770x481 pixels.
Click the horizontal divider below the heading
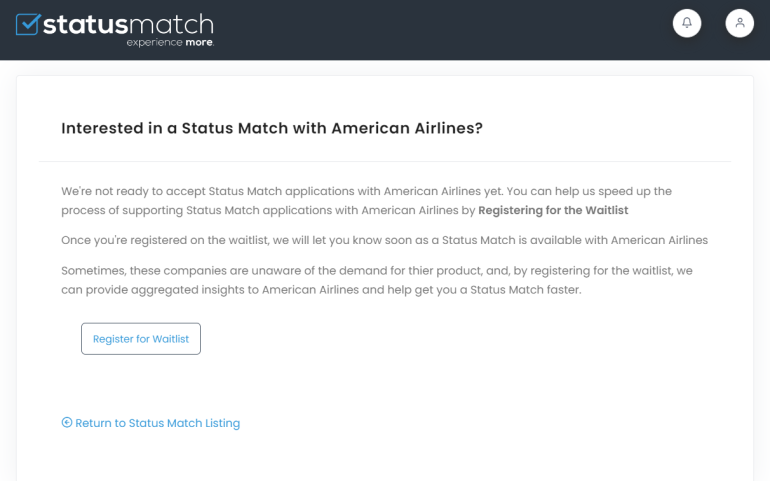pyautogui.click(x=385, y=161)
